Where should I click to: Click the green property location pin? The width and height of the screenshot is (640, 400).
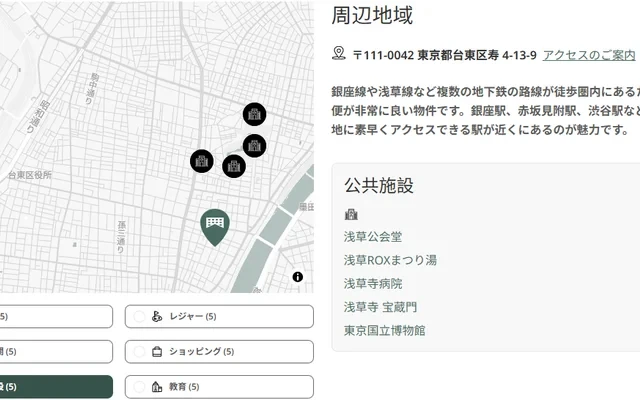(x=214, y=225)
